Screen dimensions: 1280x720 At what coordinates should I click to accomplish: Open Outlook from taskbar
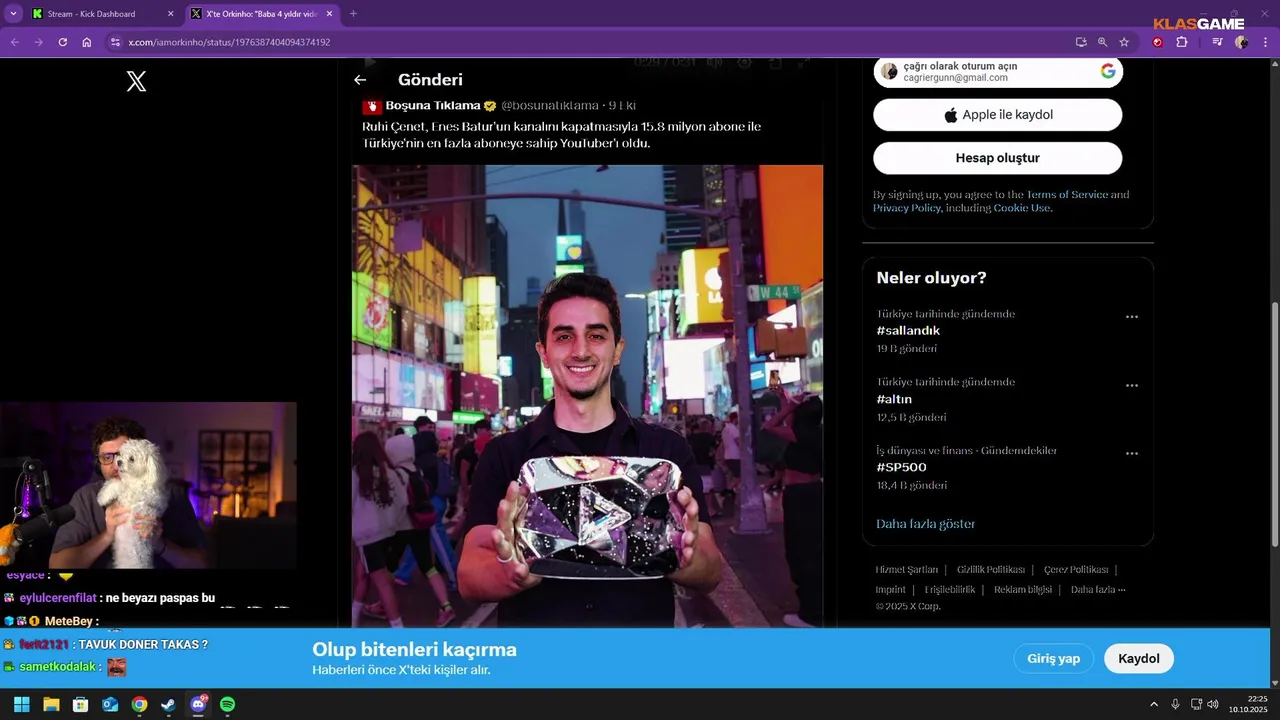pos(110,705)
